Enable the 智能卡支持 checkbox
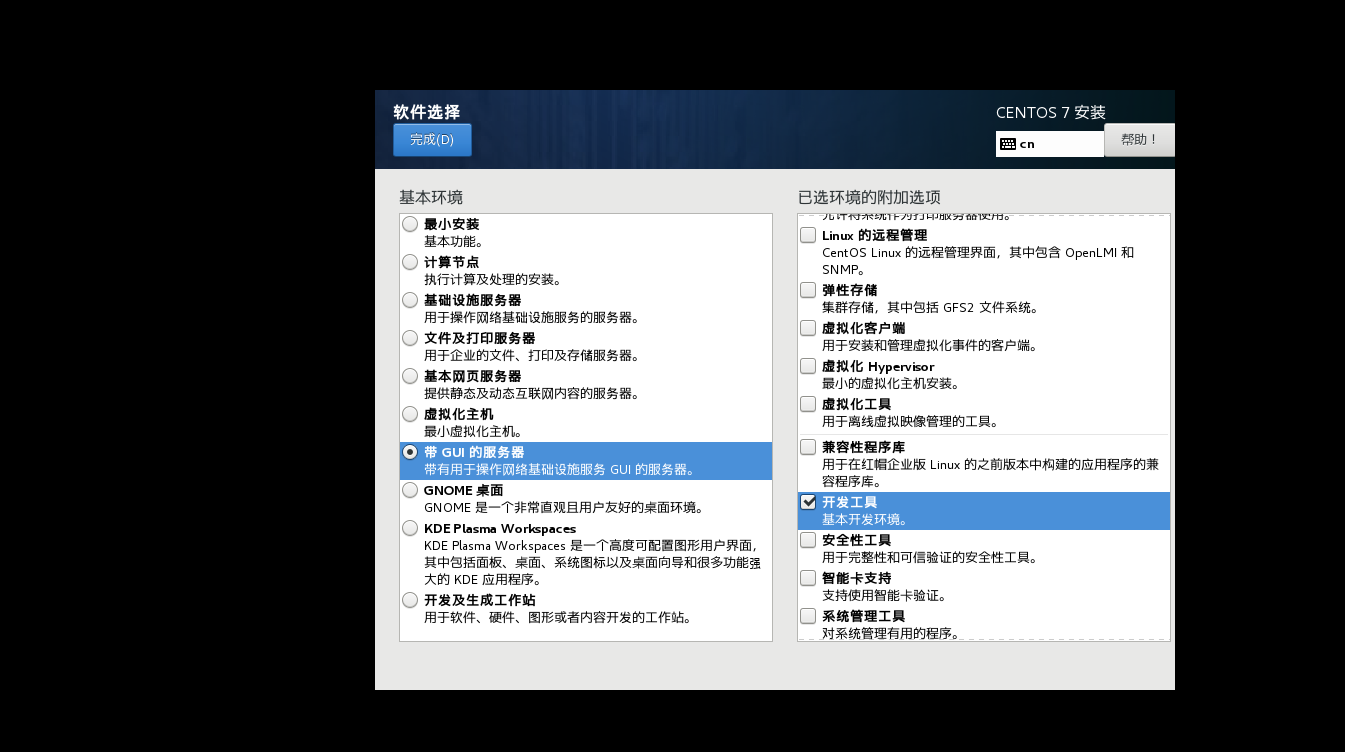 coord(808,578)
